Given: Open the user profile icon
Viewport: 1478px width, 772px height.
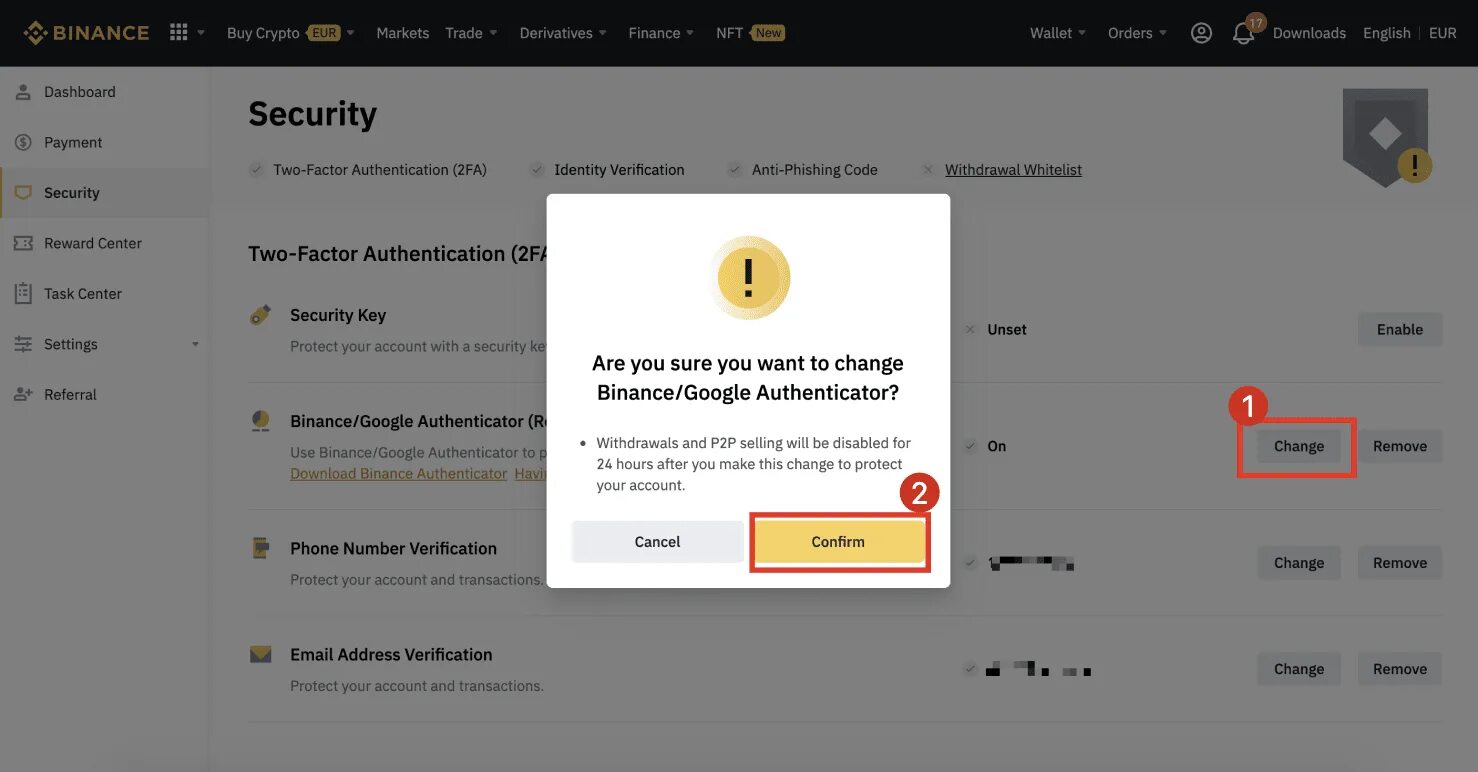Looking at the screenshot, I should pyautogui.click(x=1201, y=33).
